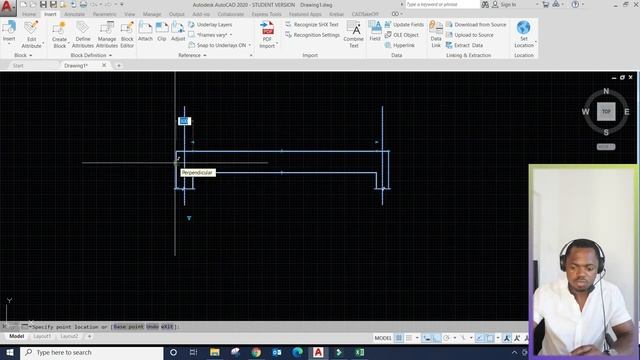Toggle polar tracking in status bar

447,338
